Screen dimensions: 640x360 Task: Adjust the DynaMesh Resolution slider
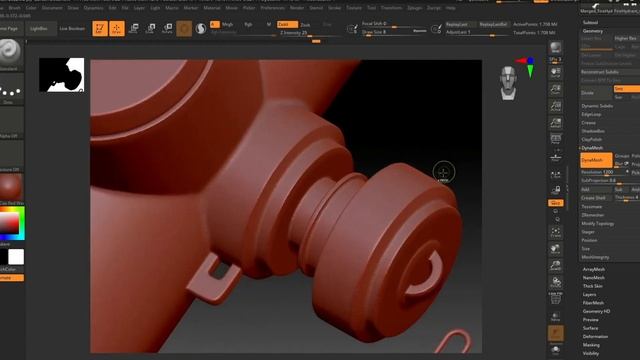[605, 172]
